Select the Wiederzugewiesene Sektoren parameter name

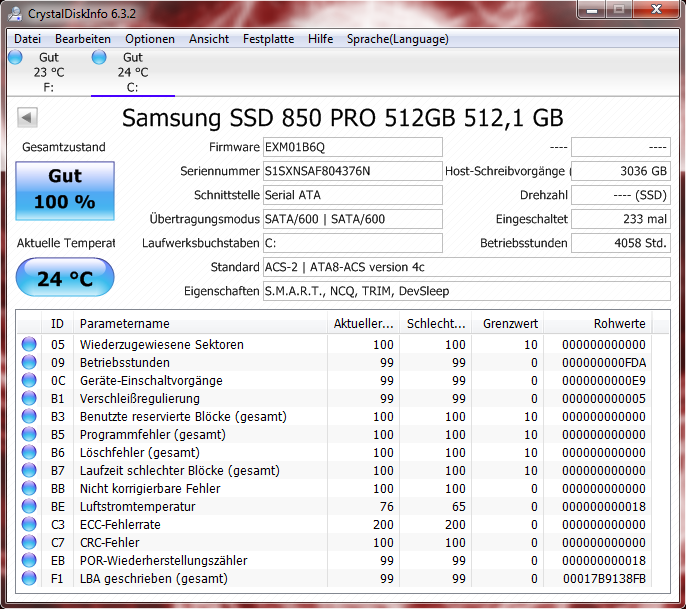click(x=161, y=345)
